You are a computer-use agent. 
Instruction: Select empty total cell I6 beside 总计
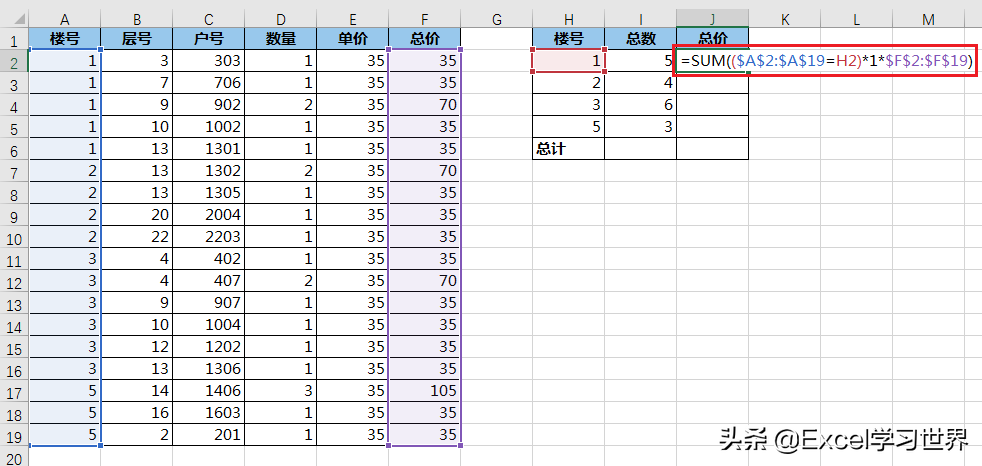[x=641, y=148]
